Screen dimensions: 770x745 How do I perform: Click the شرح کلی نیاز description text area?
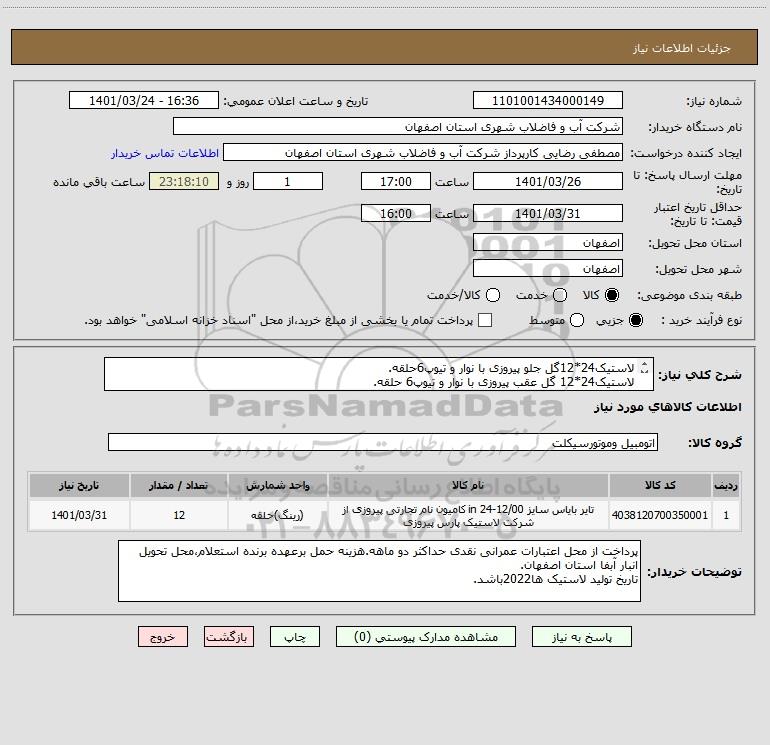[379, 374]
